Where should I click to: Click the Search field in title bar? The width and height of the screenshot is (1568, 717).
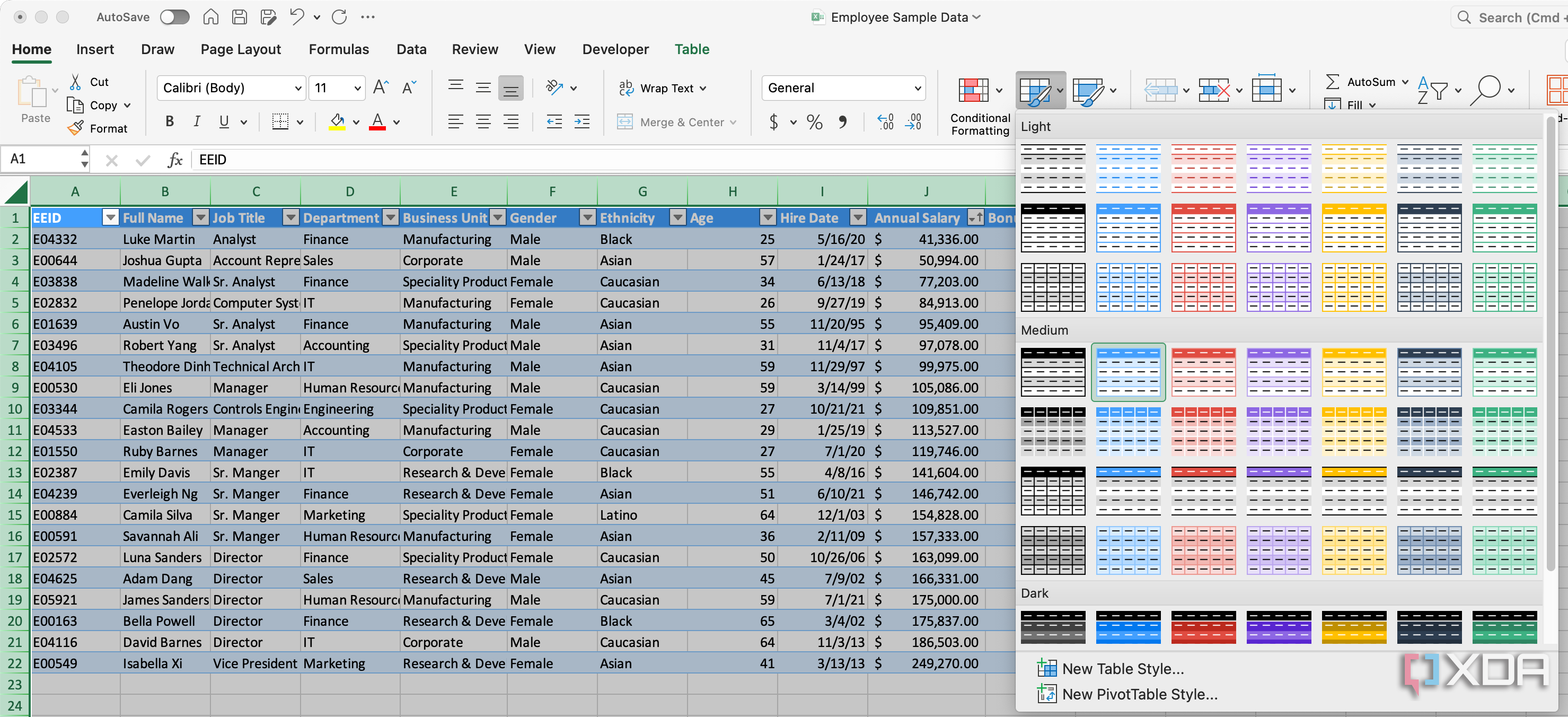[x=1512, y=17]
